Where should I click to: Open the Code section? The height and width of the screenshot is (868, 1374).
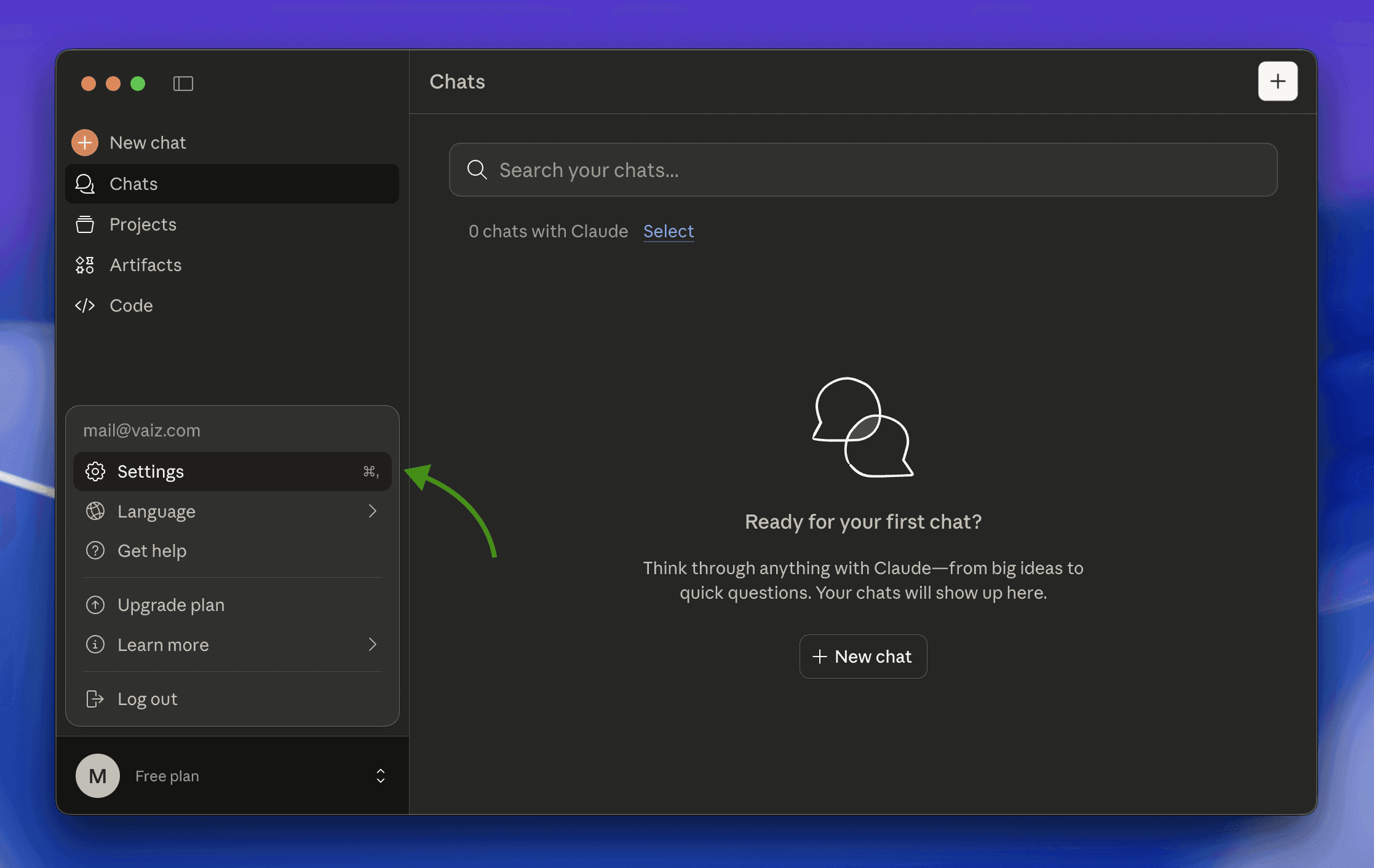pyautogui.click(x=130, y=306)
